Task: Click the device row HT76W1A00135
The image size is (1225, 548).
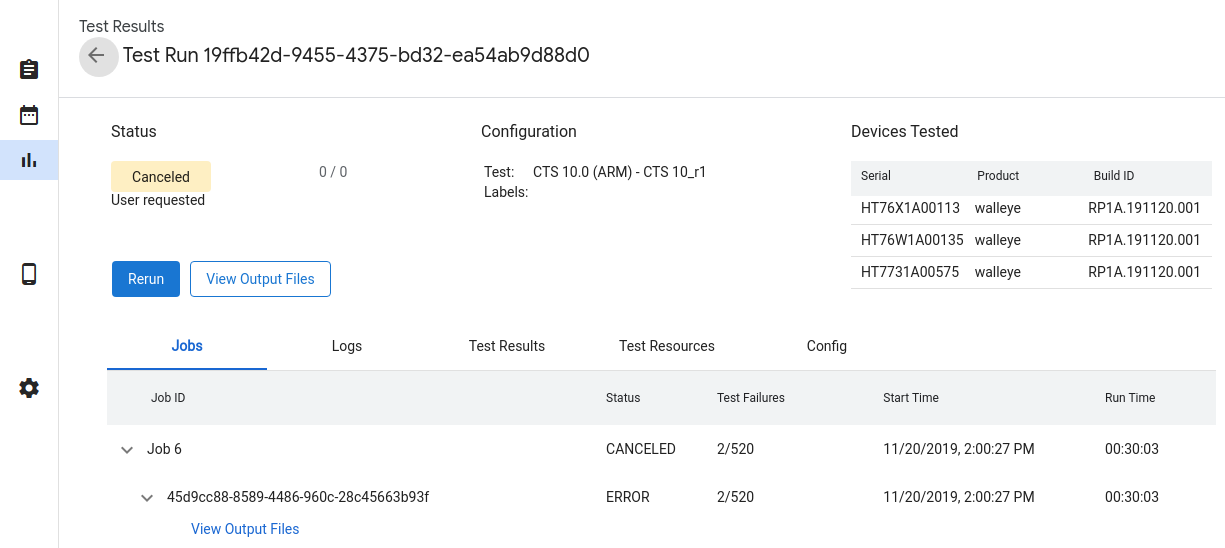Action: (1030, 241)
